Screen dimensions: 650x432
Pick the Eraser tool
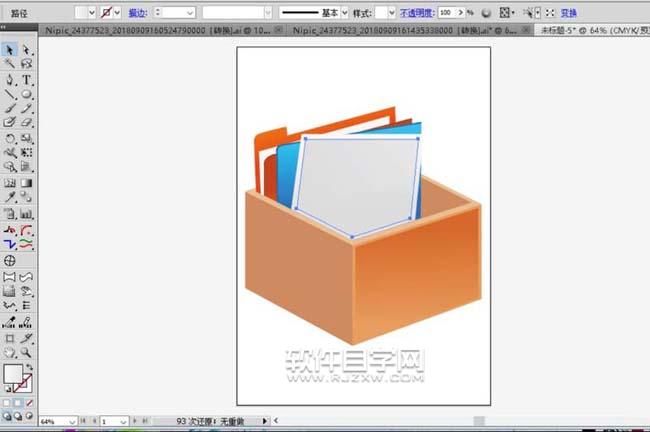(x=27, y=122)
